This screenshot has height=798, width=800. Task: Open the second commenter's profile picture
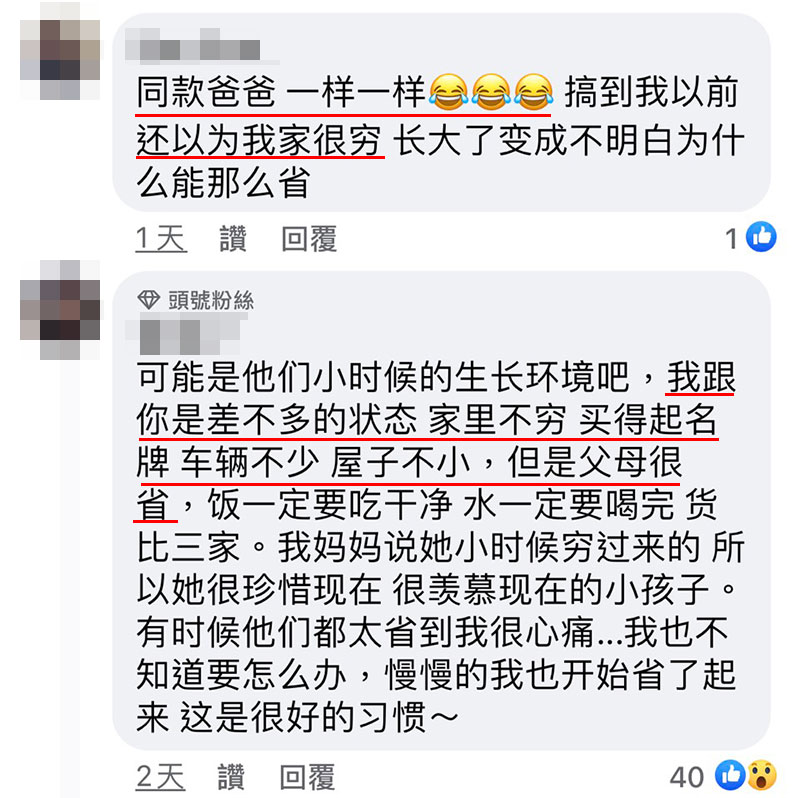coord(60,310)
